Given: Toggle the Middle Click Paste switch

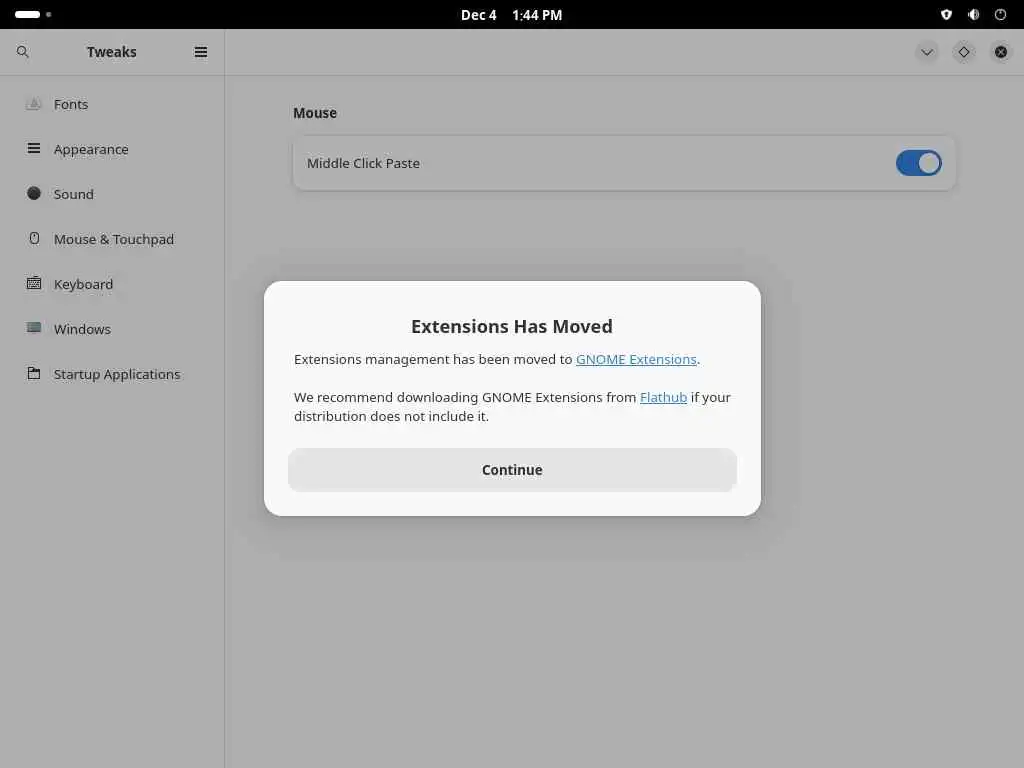Looking at the screenshot, I should 918,163.
